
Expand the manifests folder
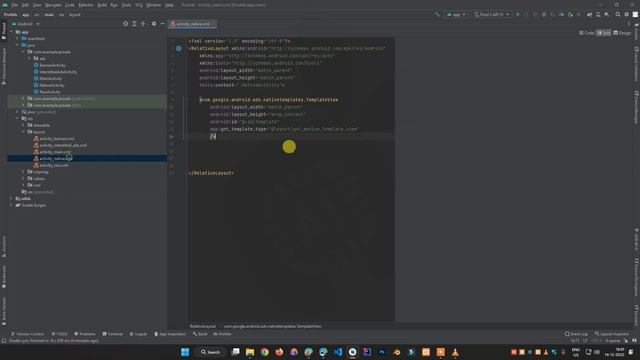18,38
